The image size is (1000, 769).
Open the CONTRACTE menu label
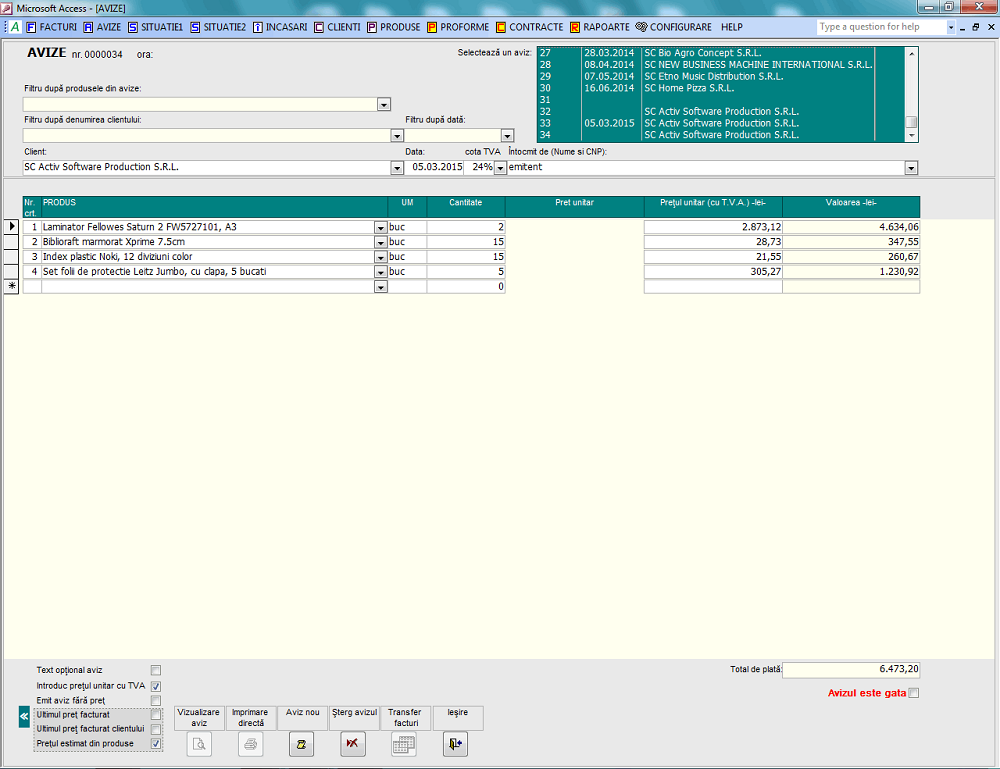pyautogui.click(x=536, y=27)
